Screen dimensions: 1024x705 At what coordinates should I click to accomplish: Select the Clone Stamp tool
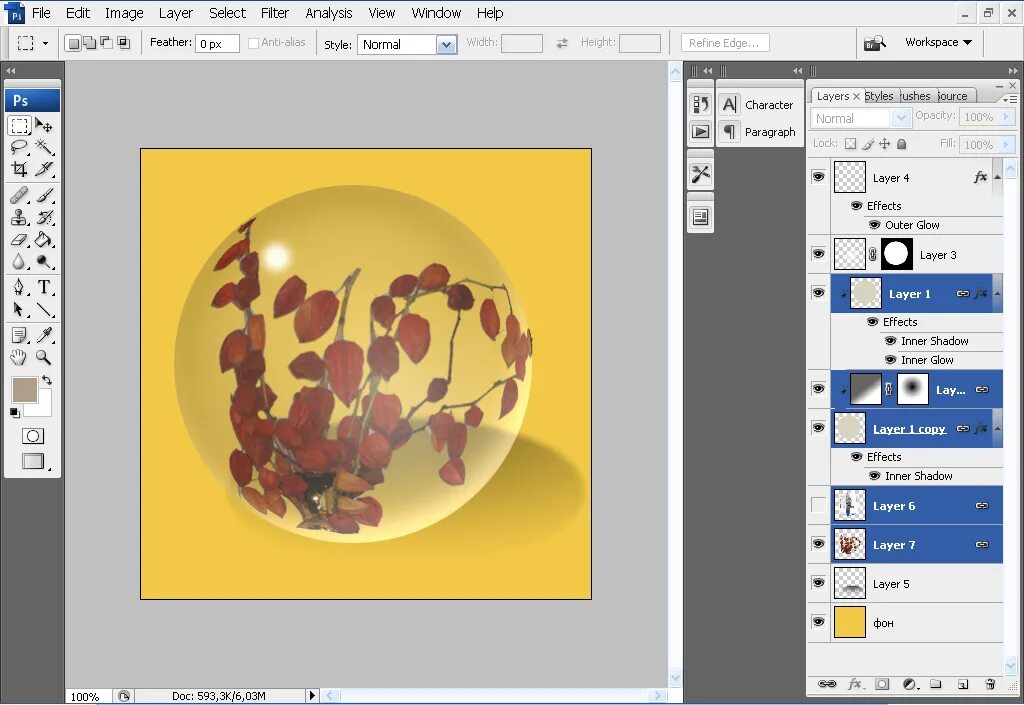pos(19,217)
